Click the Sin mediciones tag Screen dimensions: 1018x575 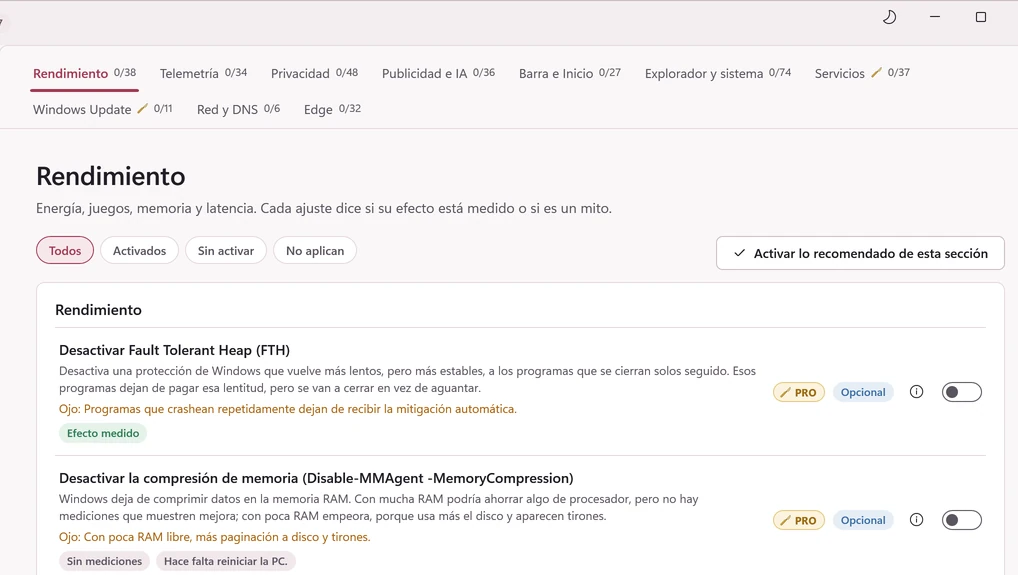coord(104,561)
